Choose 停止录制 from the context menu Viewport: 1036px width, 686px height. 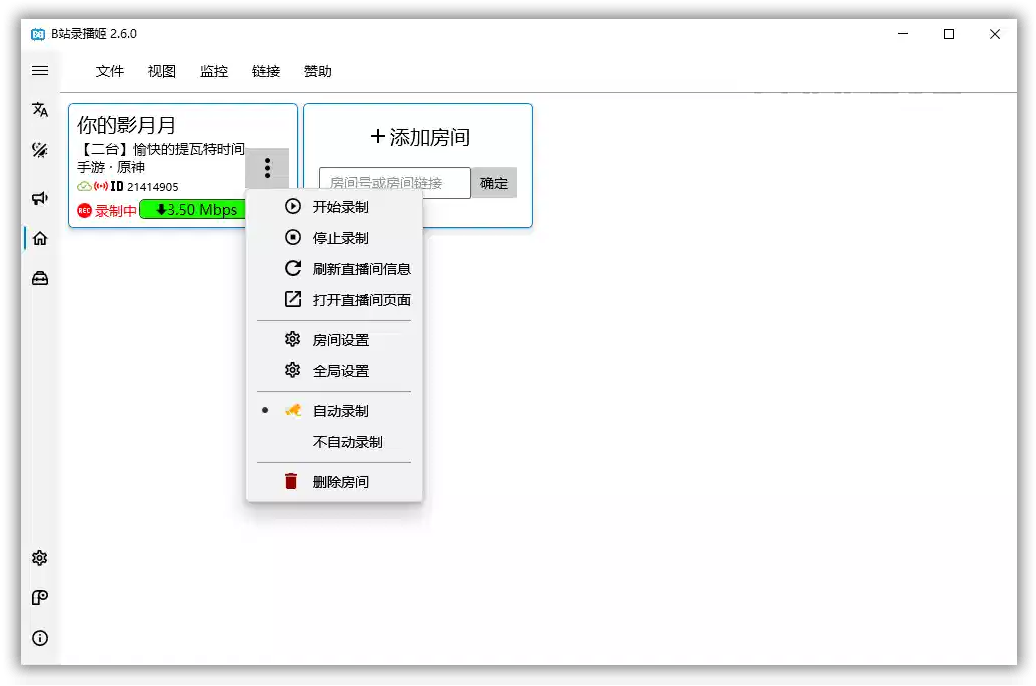click(x=340, y=237)
